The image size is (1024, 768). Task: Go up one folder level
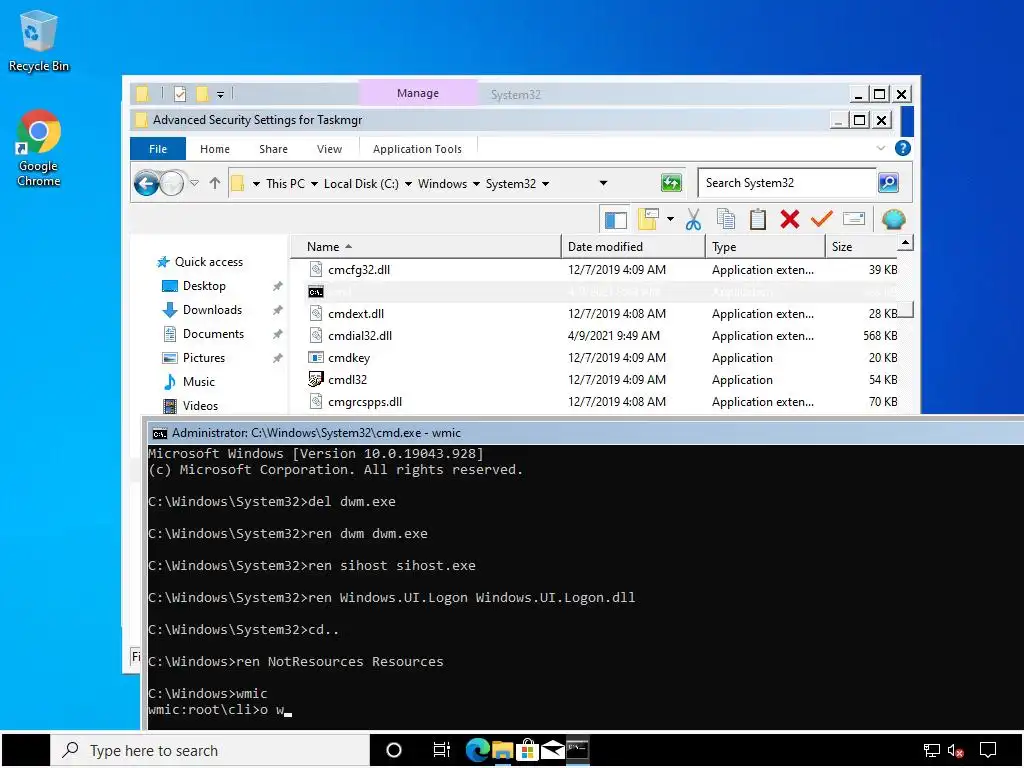215,184
